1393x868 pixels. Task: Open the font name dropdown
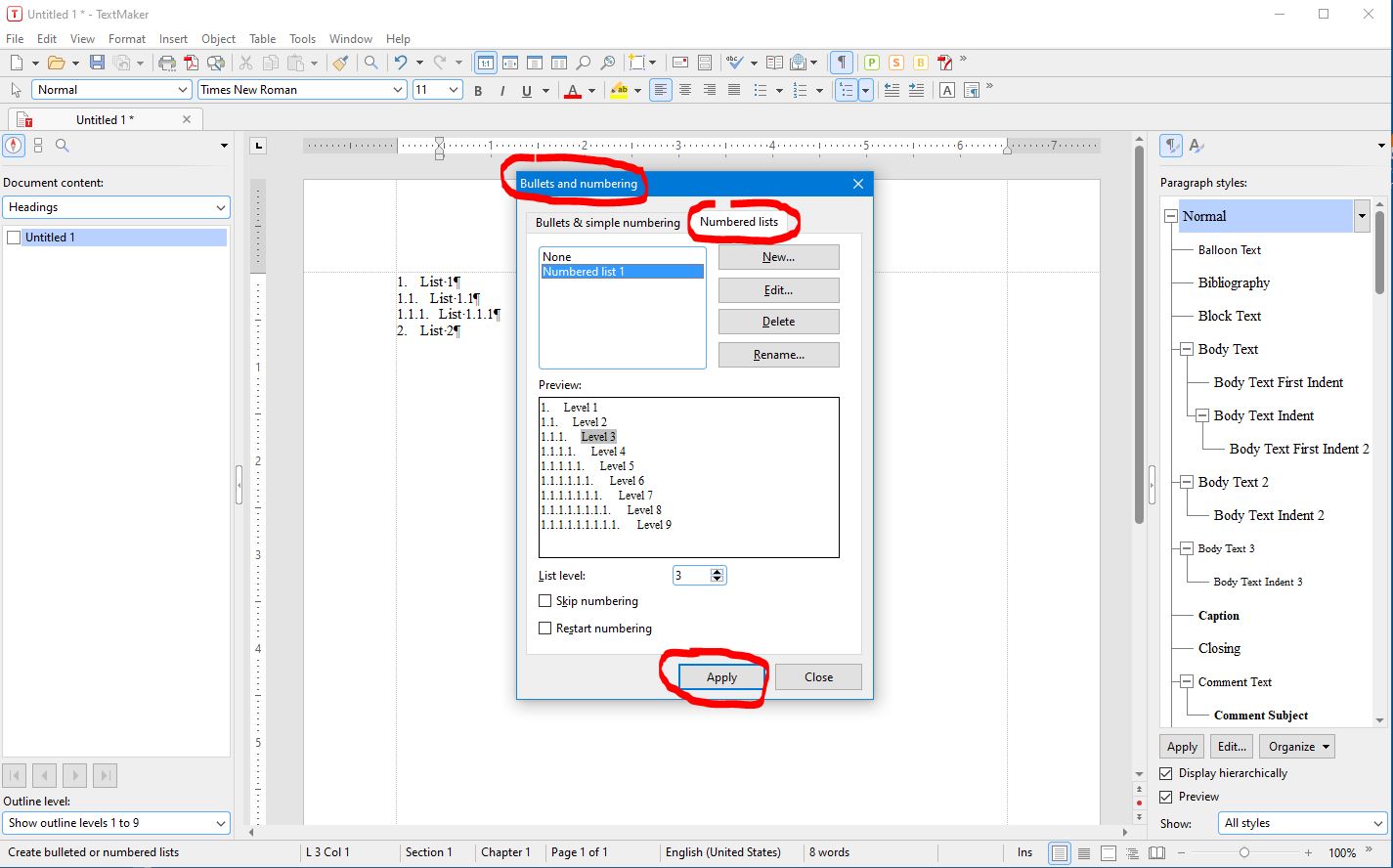tap(397, 90)
